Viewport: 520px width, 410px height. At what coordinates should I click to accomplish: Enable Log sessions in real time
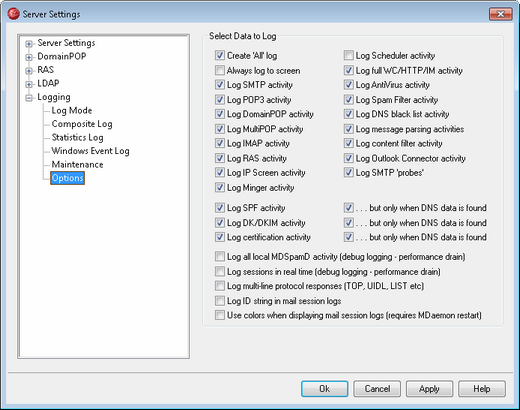220,272
